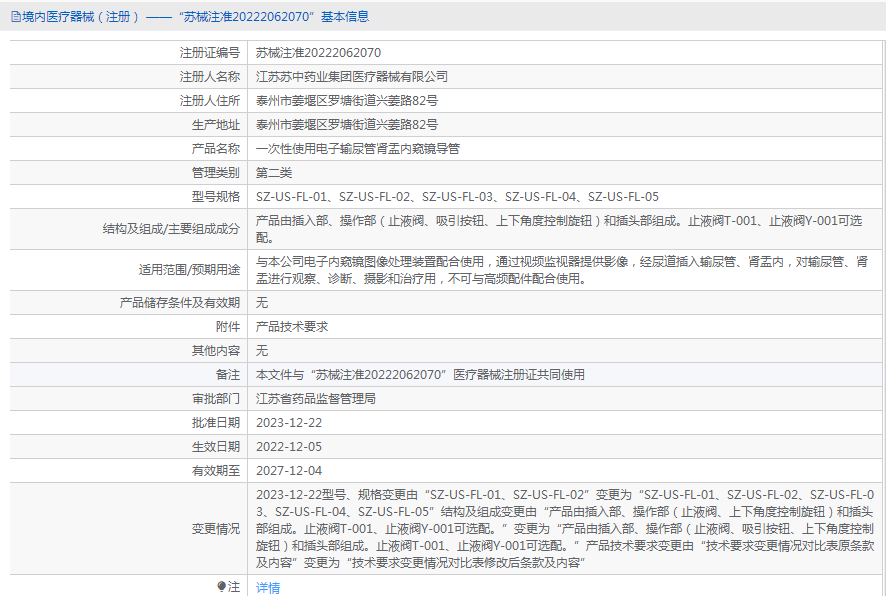Click the 型号规格 label
Screen dimensions: 886x596
[x=216, y=197]
